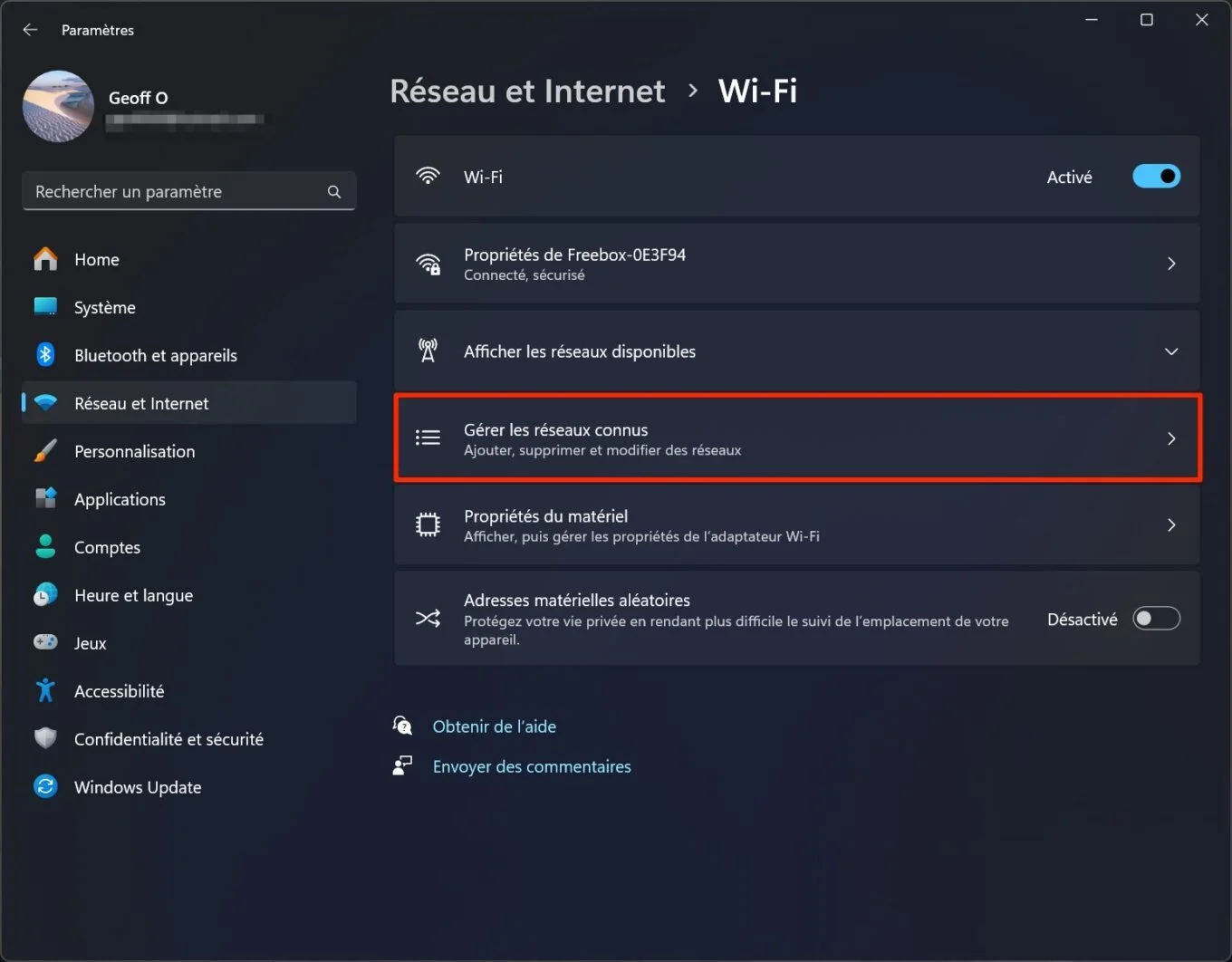This screenshot has width=1232, height=962.
Task: Click the back arrow icon next to Paramètres
Action: 30,30
